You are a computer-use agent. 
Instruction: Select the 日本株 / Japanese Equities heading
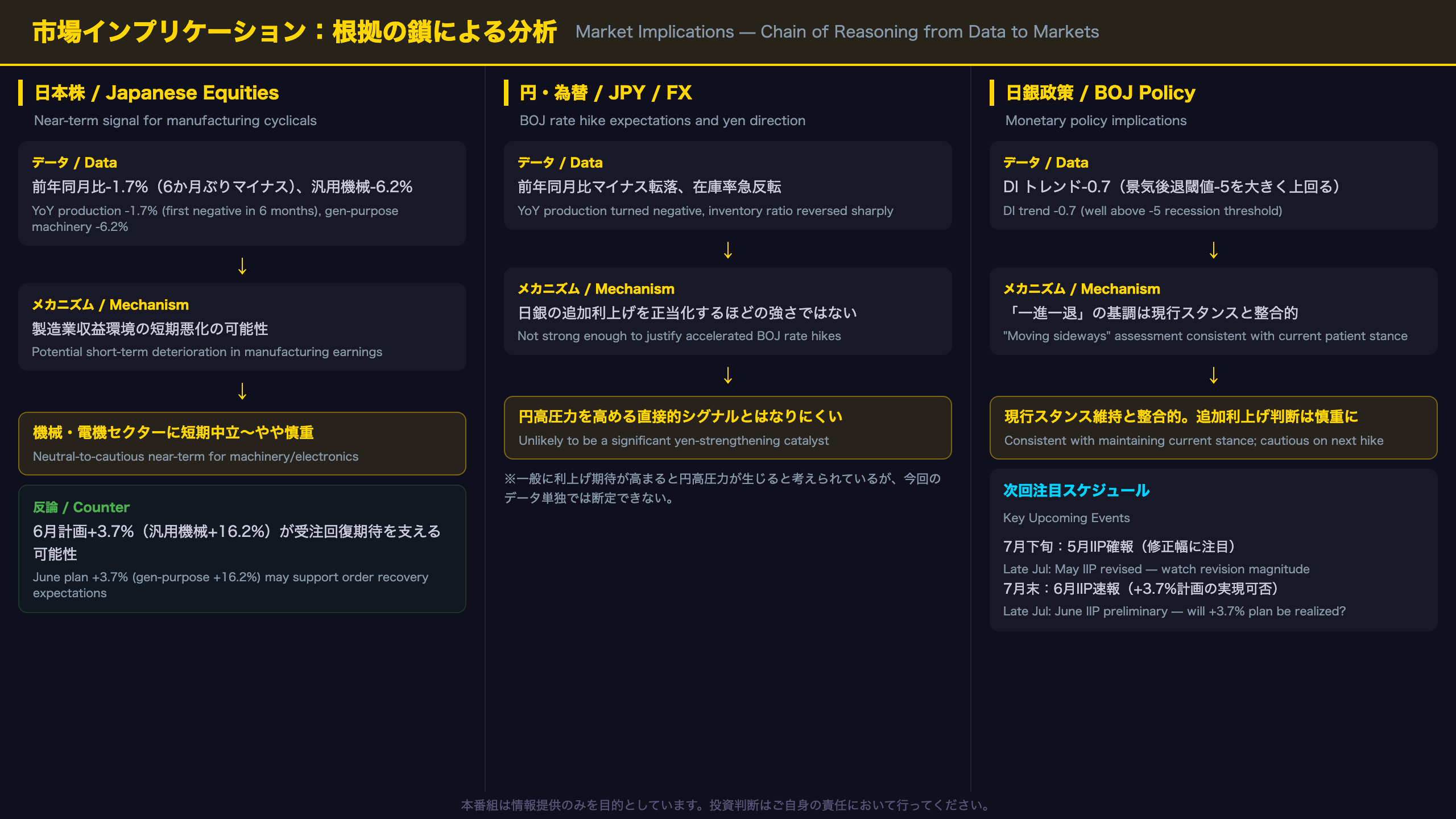[156, 93]
